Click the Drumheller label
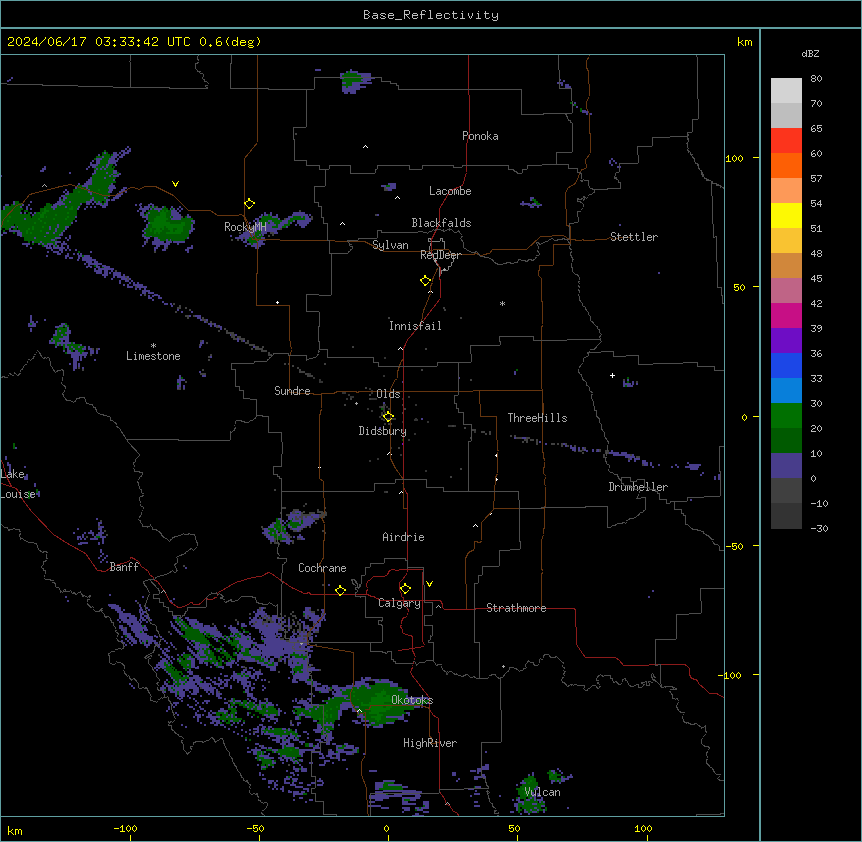 pos(638,487)
